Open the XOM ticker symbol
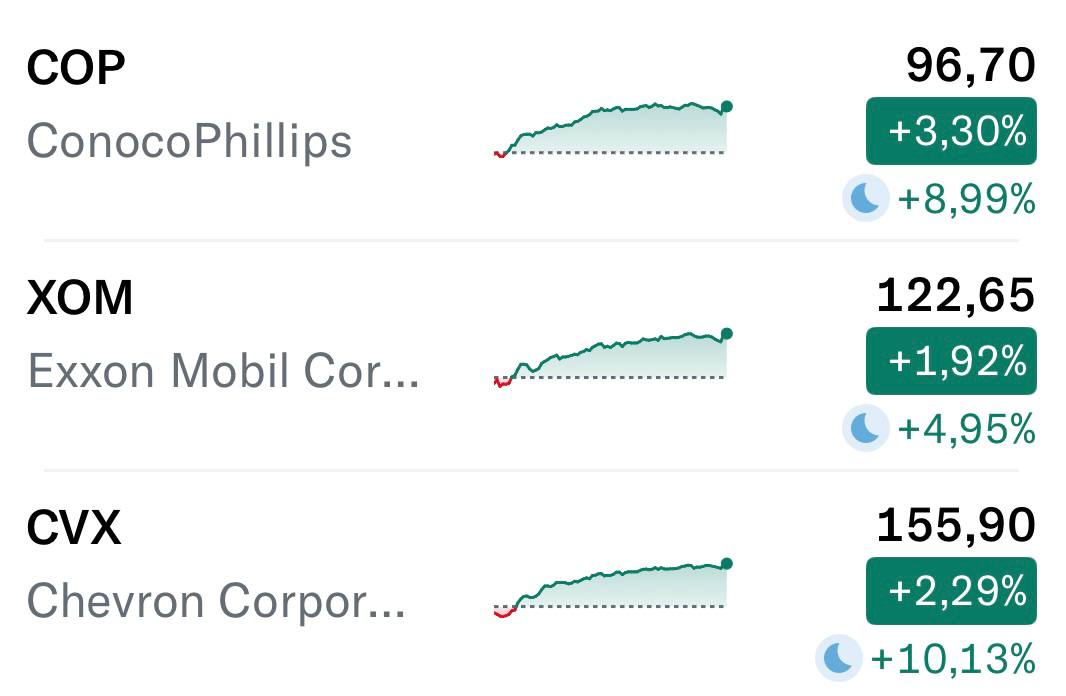 (x=80, y=298)
